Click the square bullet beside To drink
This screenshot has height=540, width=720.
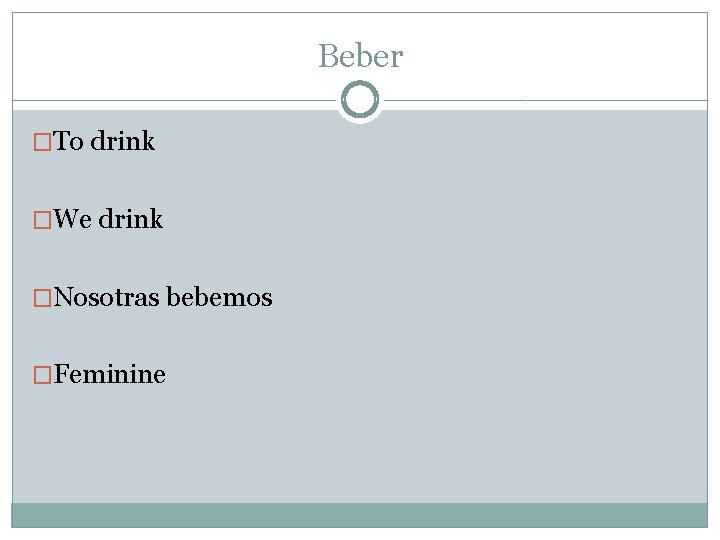pyautogui.click(x=42, y=142)
